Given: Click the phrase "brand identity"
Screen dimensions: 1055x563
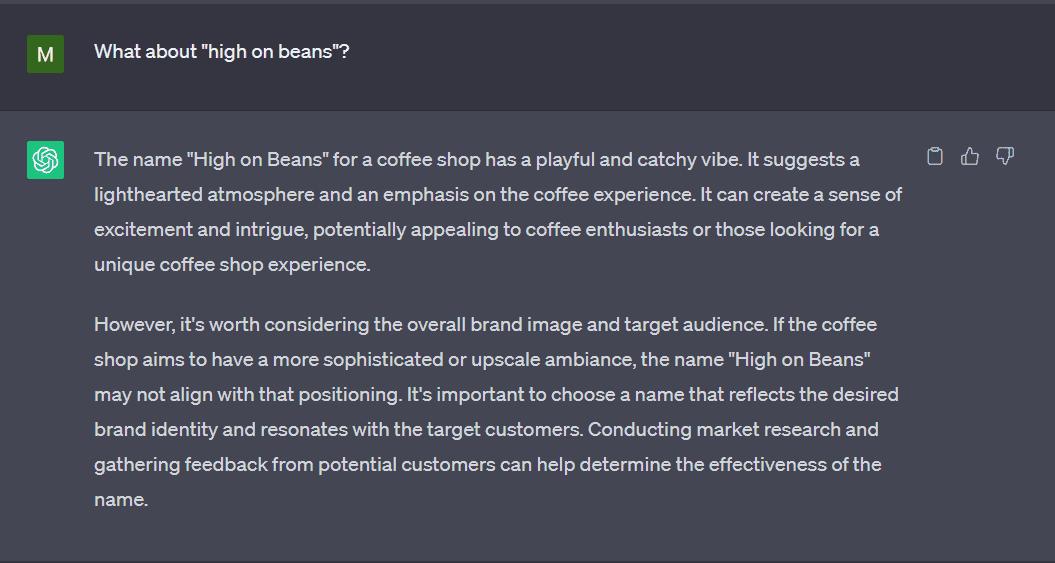Looking at the screenshot, I should click(150, 430).
